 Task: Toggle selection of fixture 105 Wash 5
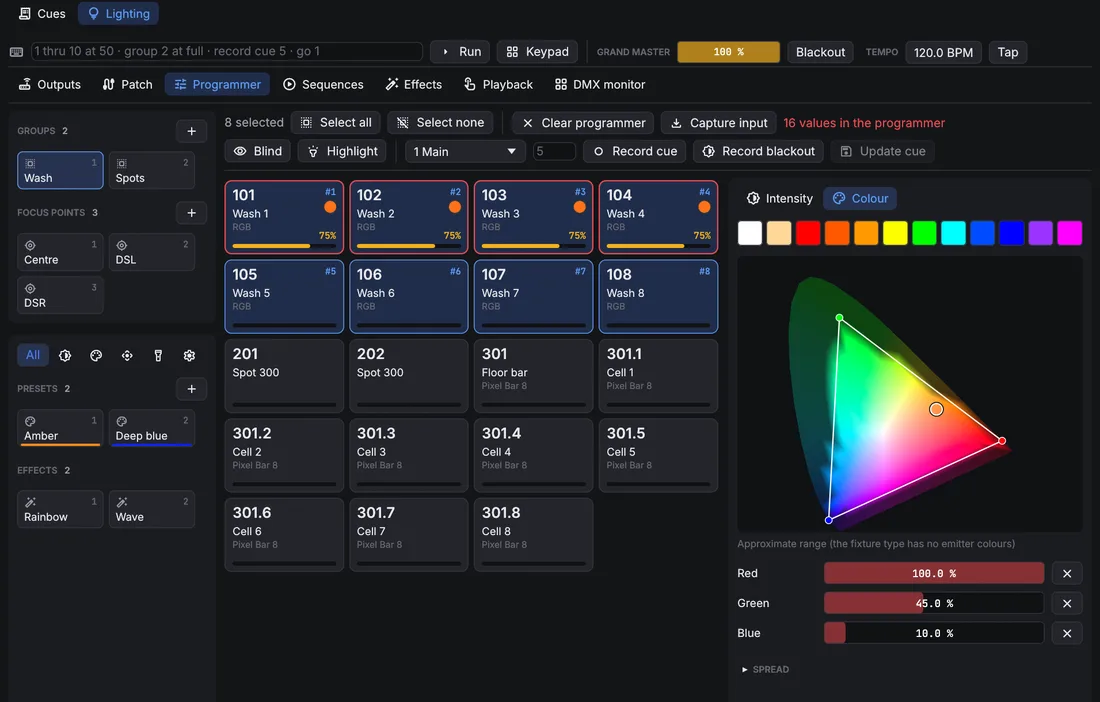pos(284,297)
